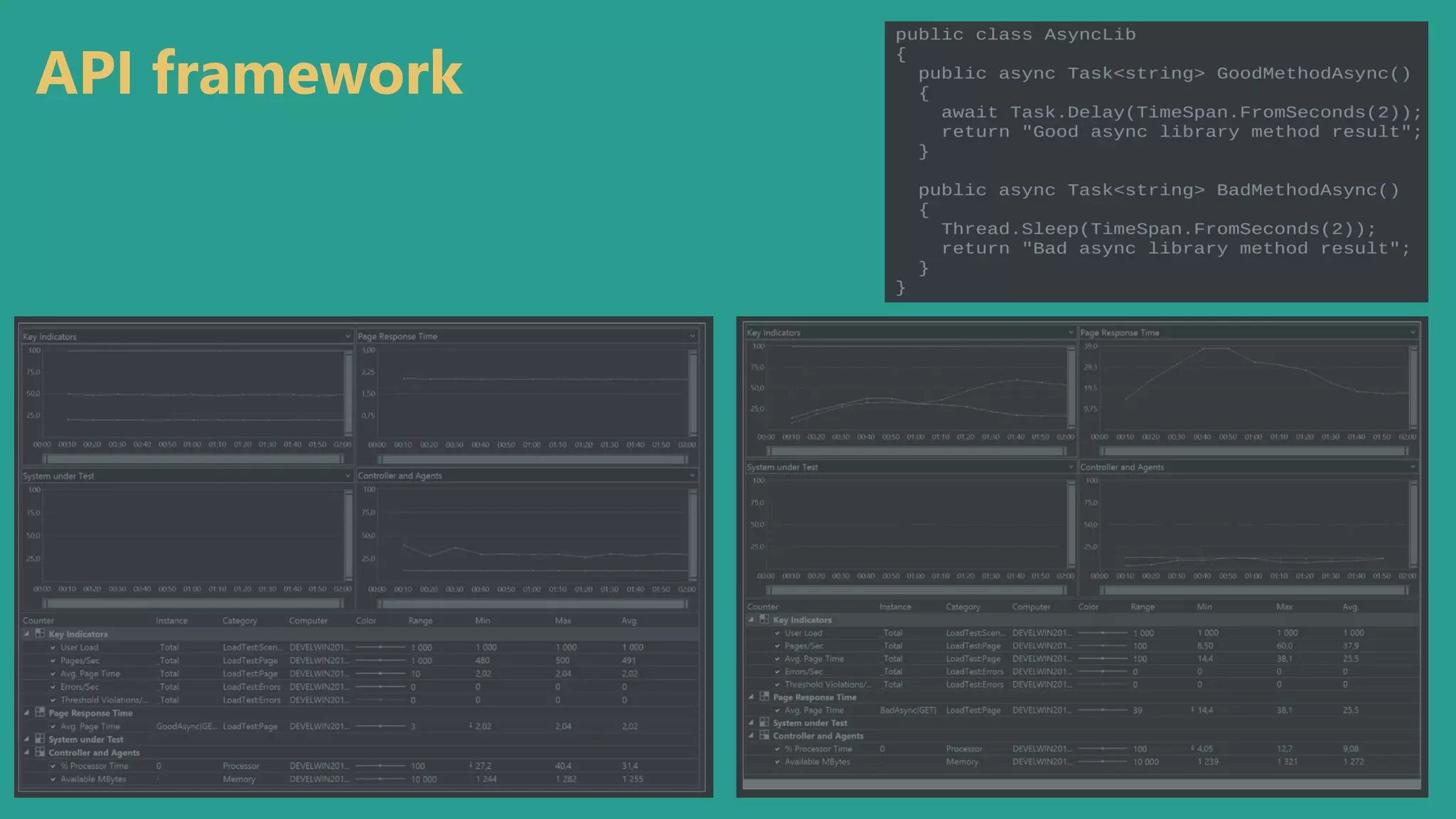Uncheck Pages/Sec counter with 491 average
The image size is (1456, 819).
(x=53, y=660)
